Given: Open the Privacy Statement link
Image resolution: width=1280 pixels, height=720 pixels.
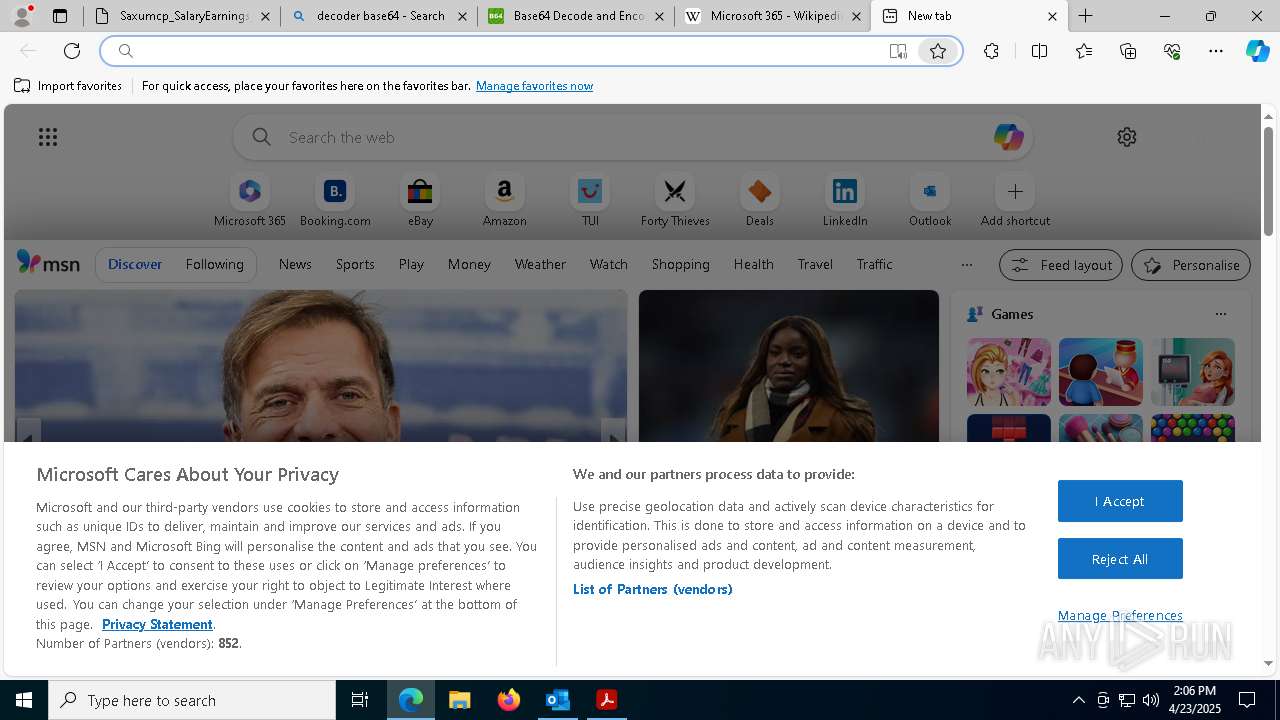Looking at the screenshot, I should click(157, 624).
